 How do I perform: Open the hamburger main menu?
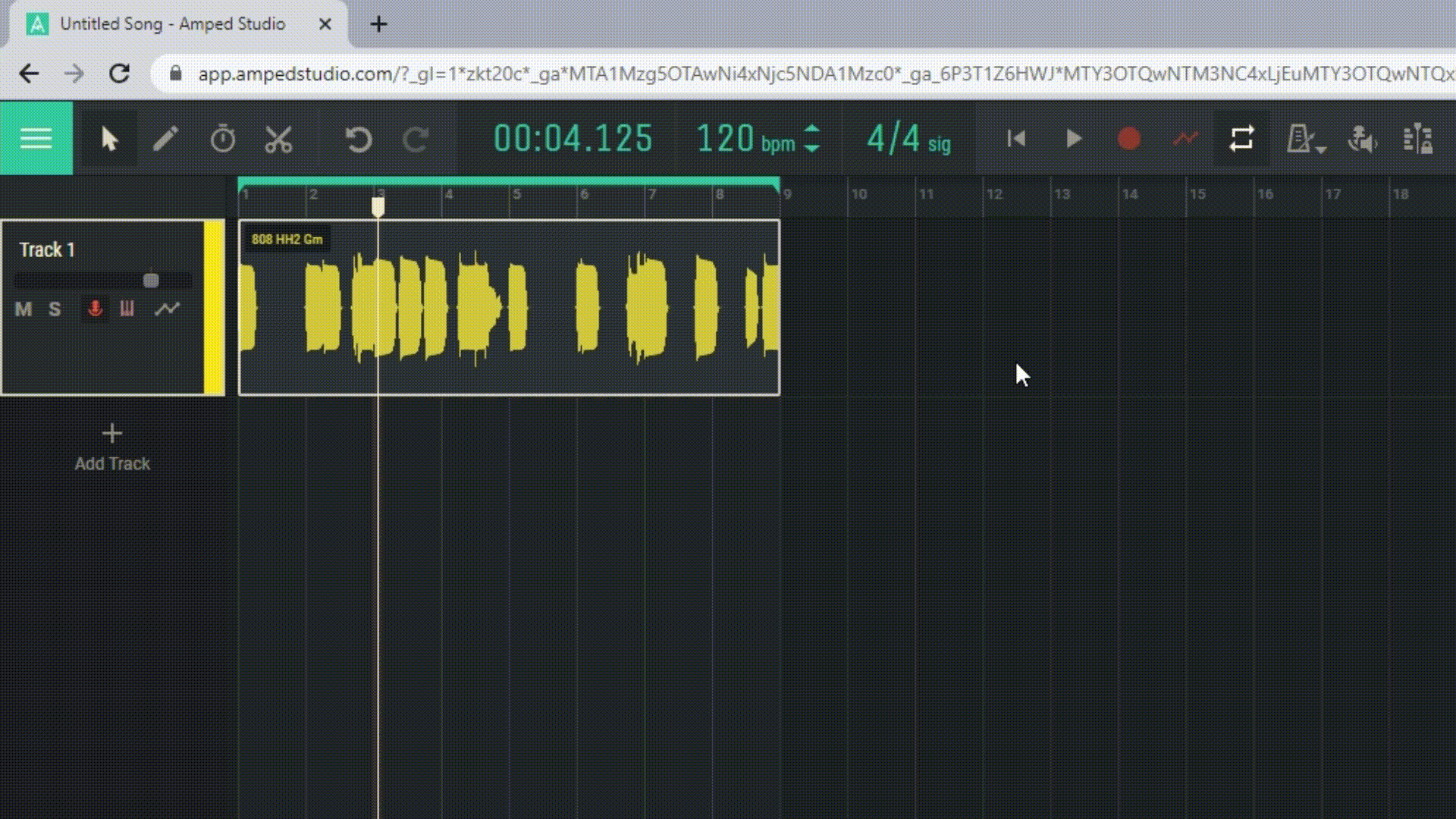coord(36,139)
